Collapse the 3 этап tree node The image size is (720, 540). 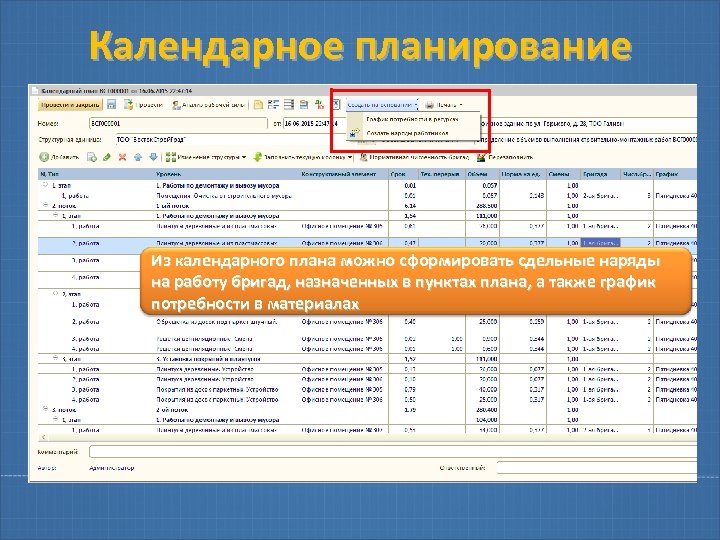tap(55, 358)
